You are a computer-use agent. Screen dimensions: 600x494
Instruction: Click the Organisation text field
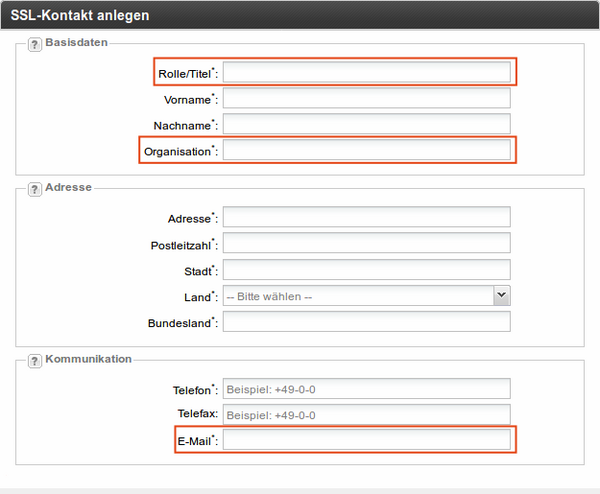367,150
